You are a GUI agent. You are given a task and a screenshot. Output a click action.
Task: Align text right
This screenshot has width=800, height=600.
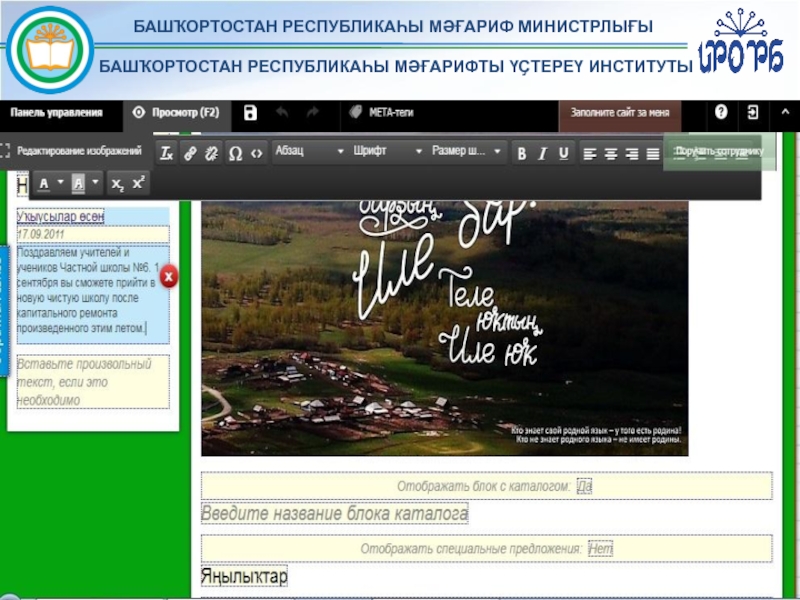pos(632,153)
